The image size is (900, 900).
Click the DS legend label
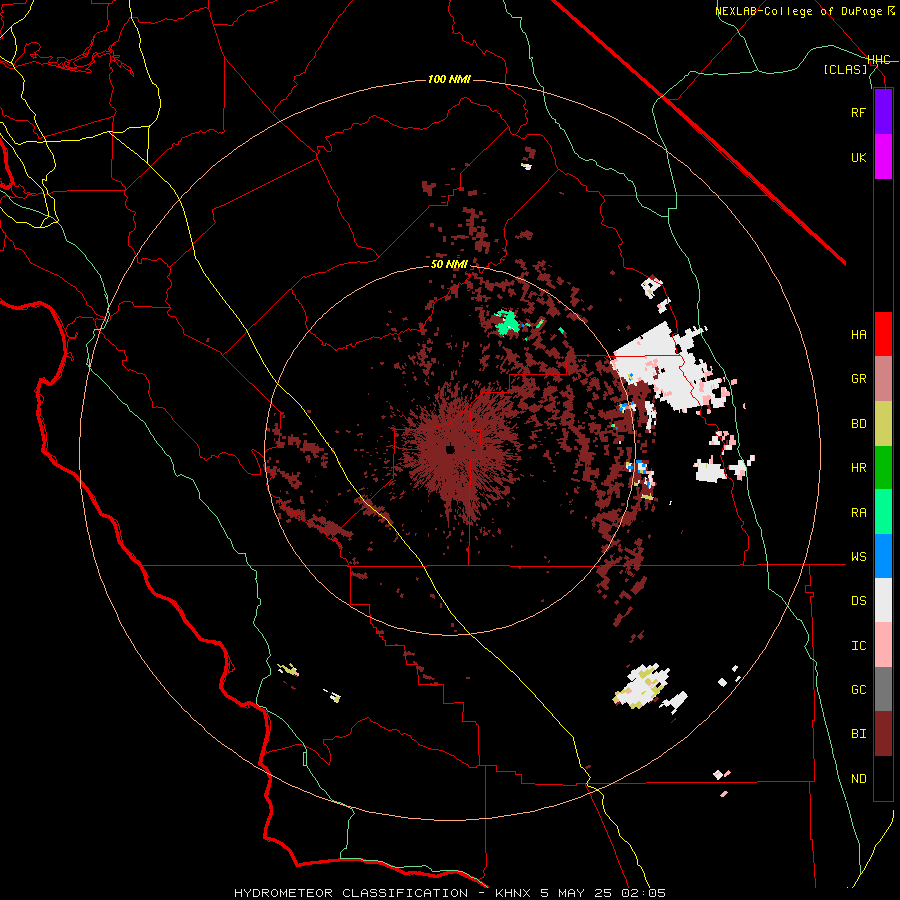(x=858, y=601)
